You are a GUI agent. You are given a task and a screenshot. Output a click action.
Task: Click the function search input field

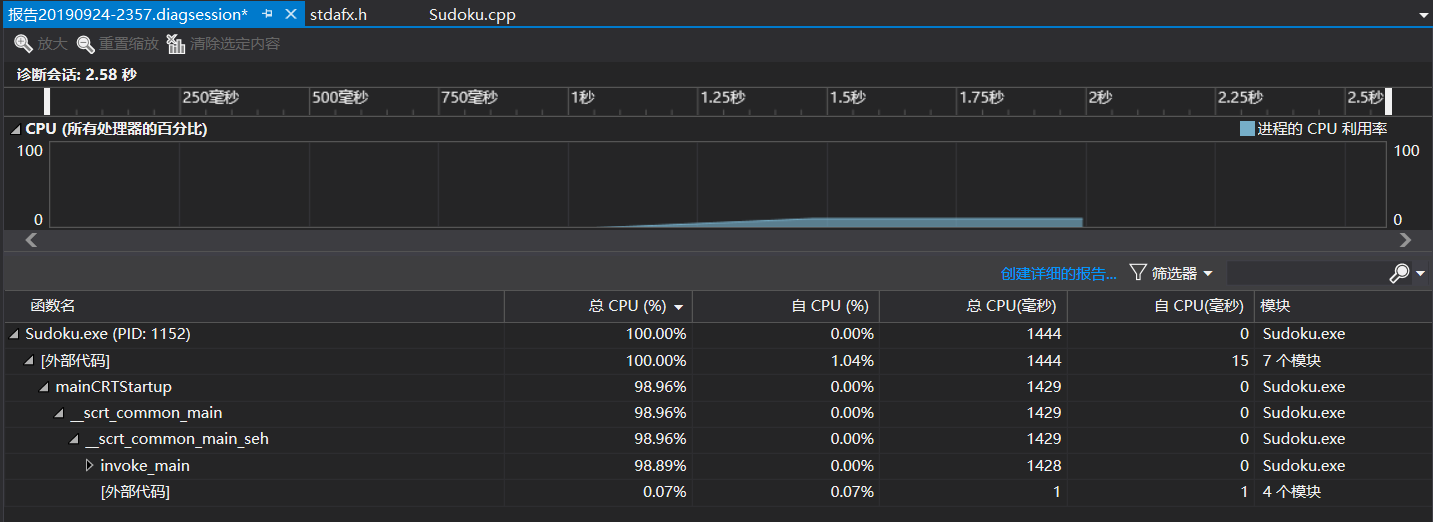coord(1306,273)
